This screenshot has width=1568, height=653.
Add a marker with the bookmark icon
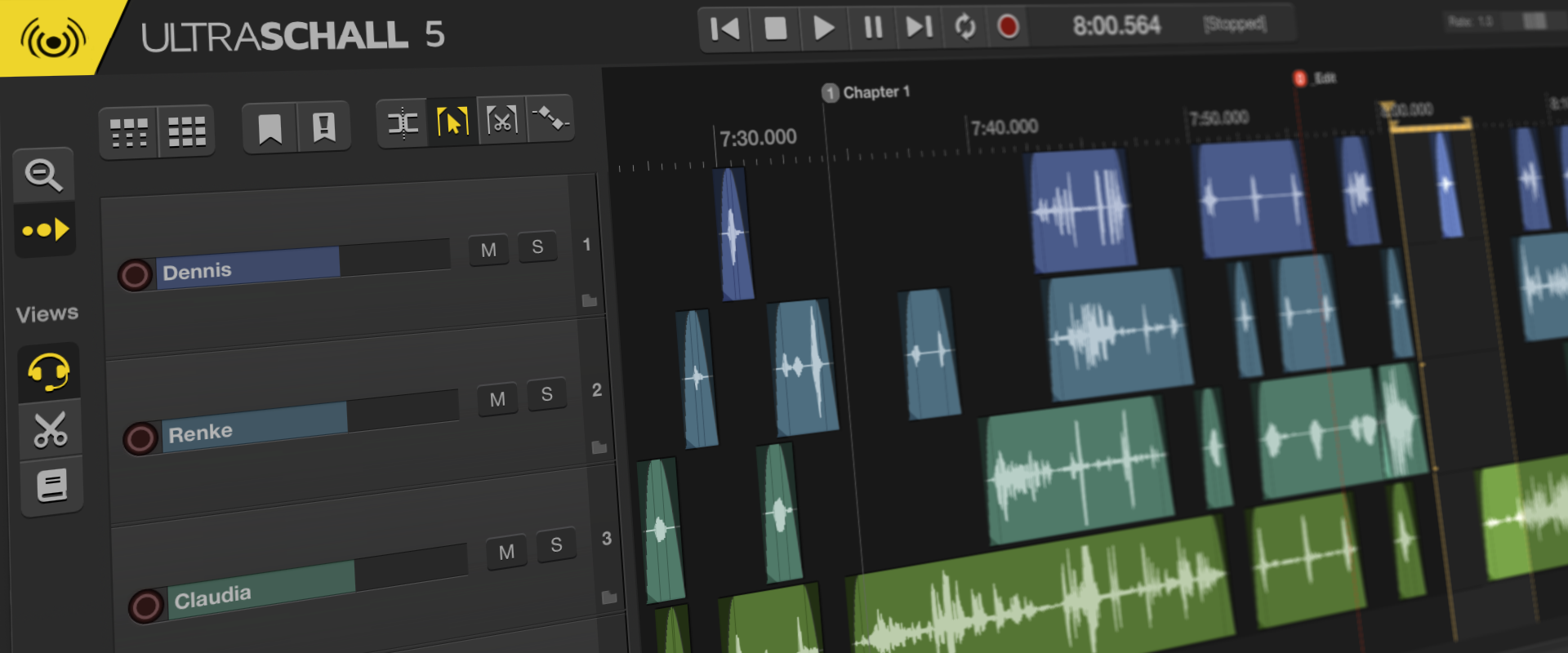pos(269,129)
